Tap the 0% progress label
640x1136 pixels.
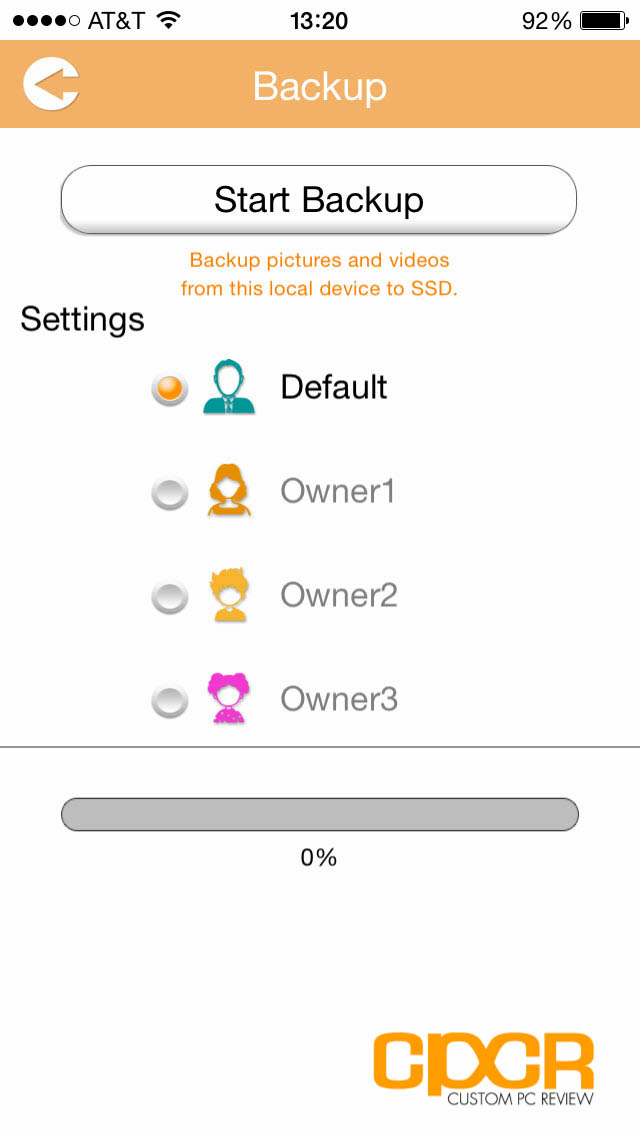(319, 858)
